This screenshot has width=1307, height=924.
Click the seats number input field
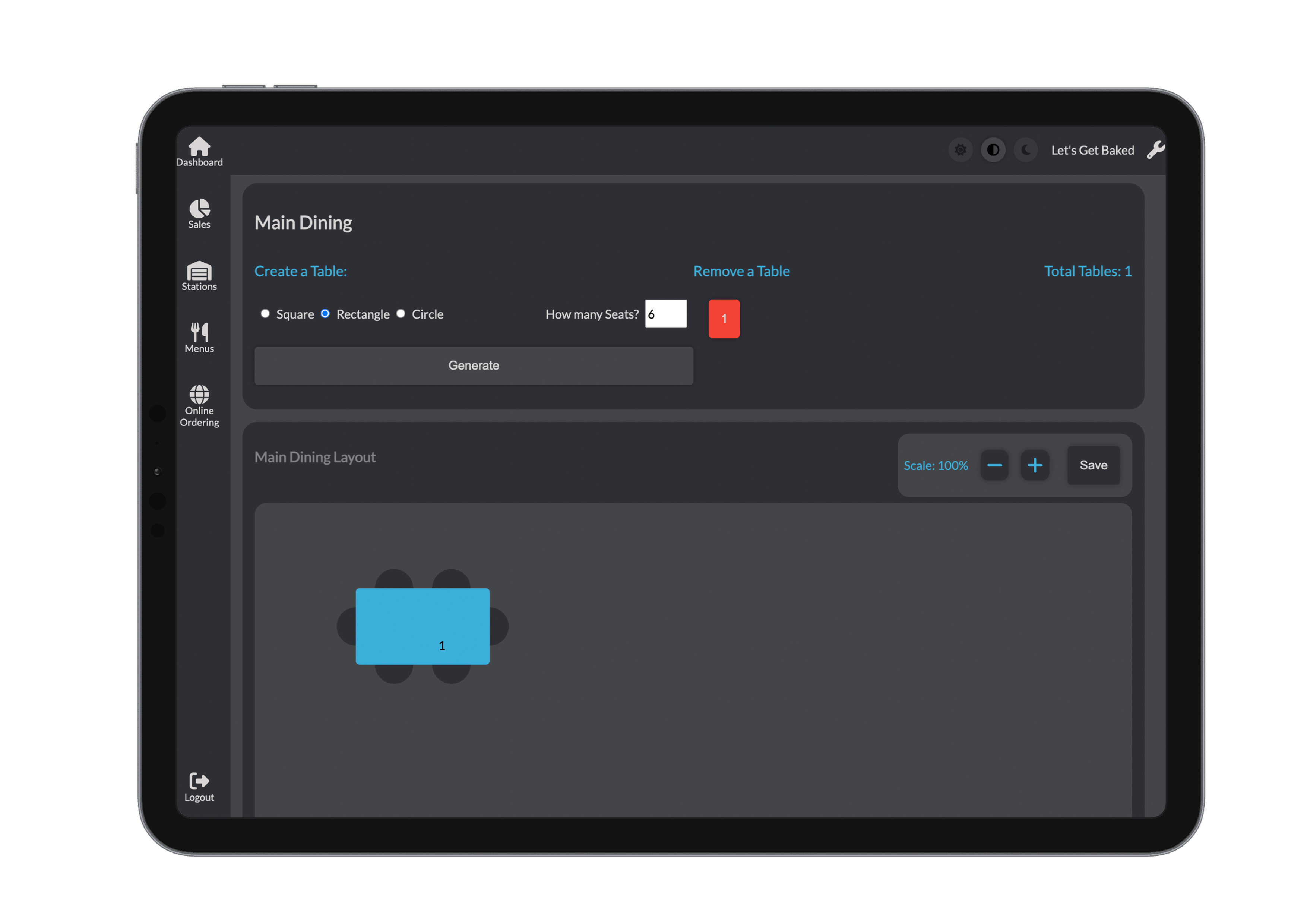665,314
